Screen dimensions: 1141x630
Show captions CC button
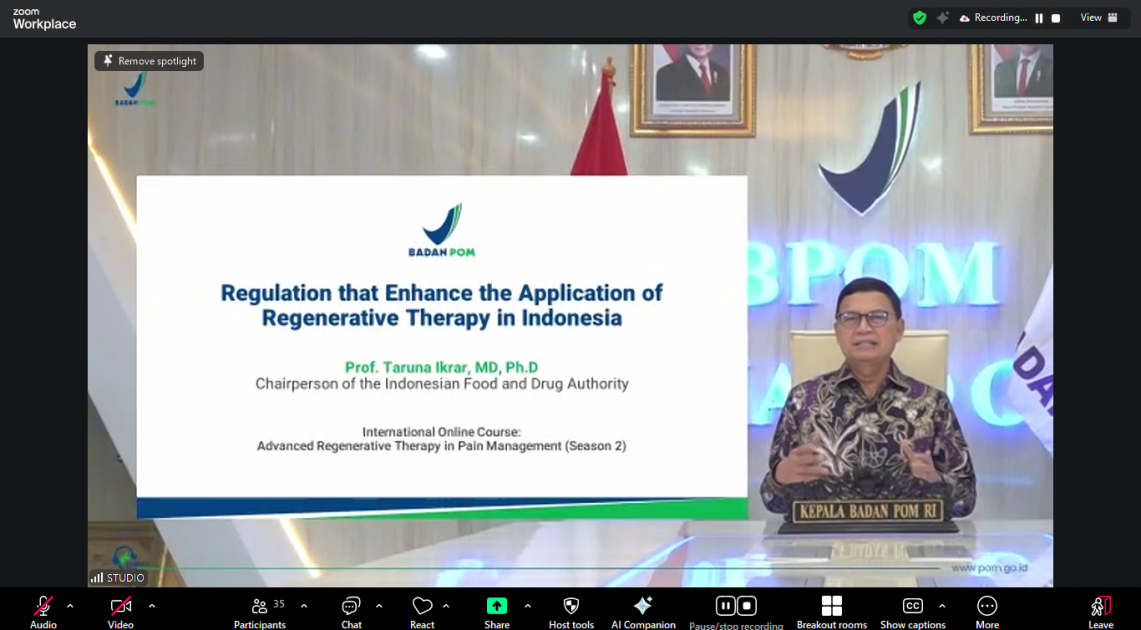913,611
